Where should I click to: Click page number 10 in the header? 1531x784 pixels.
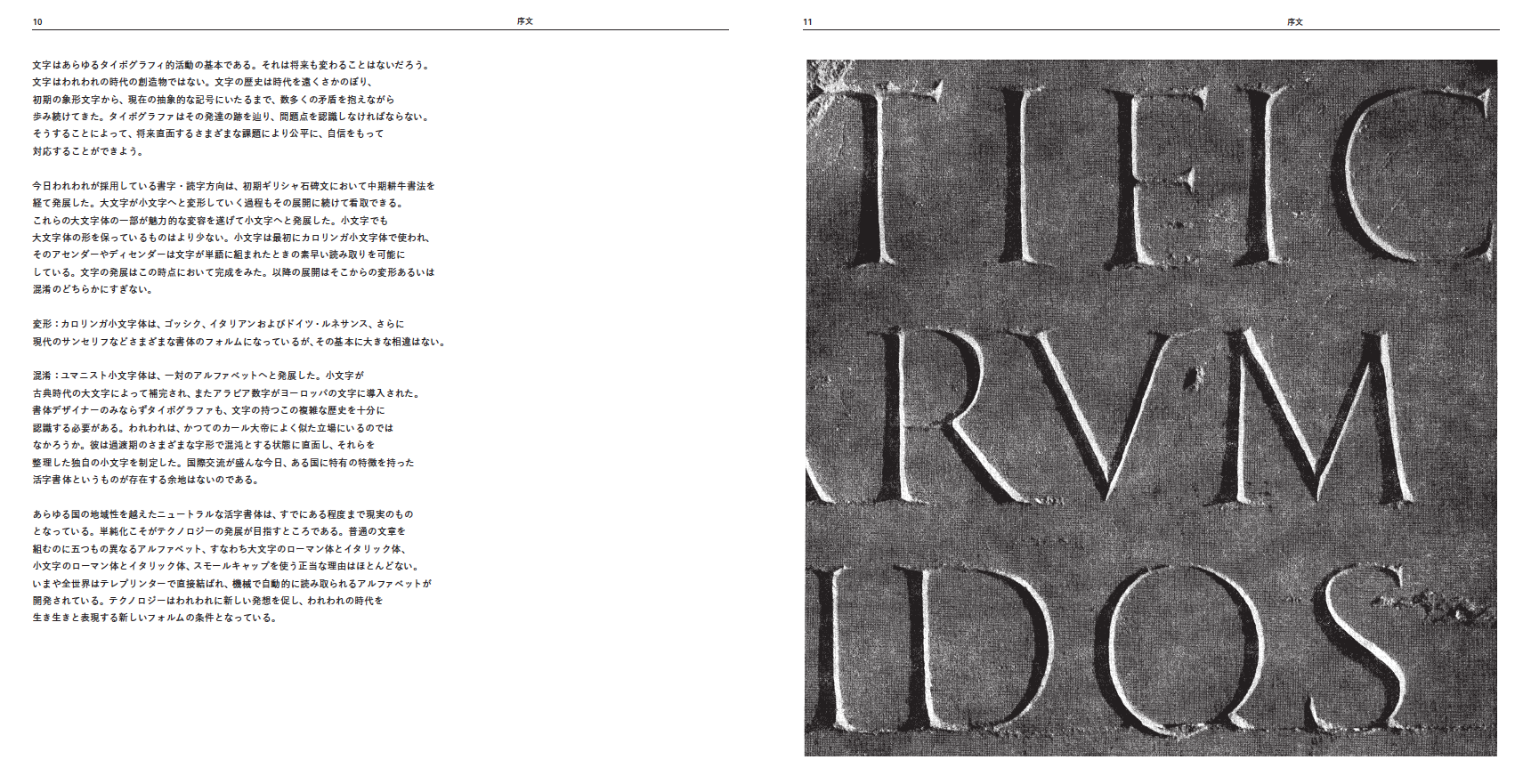pyautogui.click(x=37, y=21)
